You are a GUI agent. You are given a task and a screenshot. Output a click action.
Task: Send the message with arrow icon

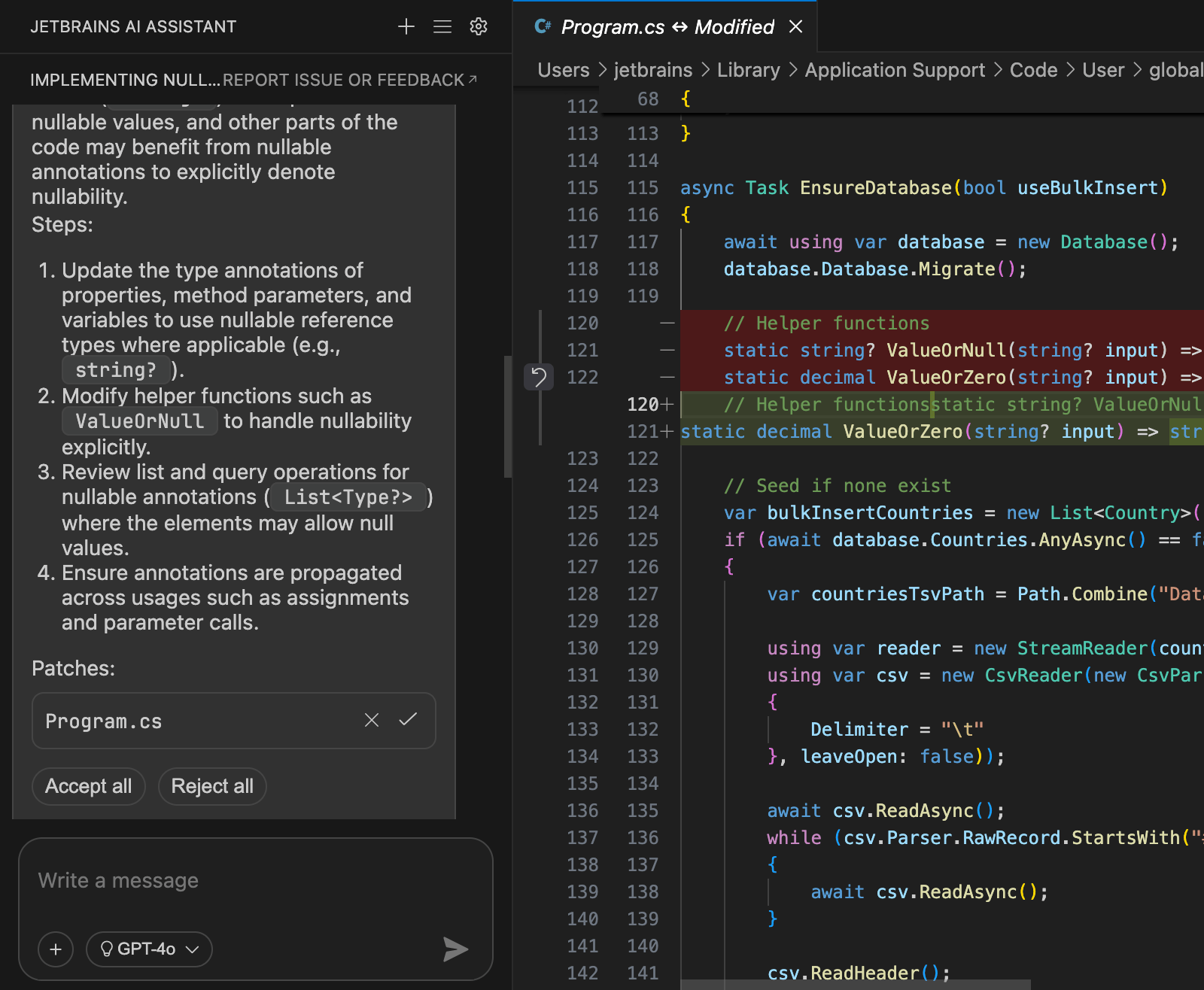455,949
